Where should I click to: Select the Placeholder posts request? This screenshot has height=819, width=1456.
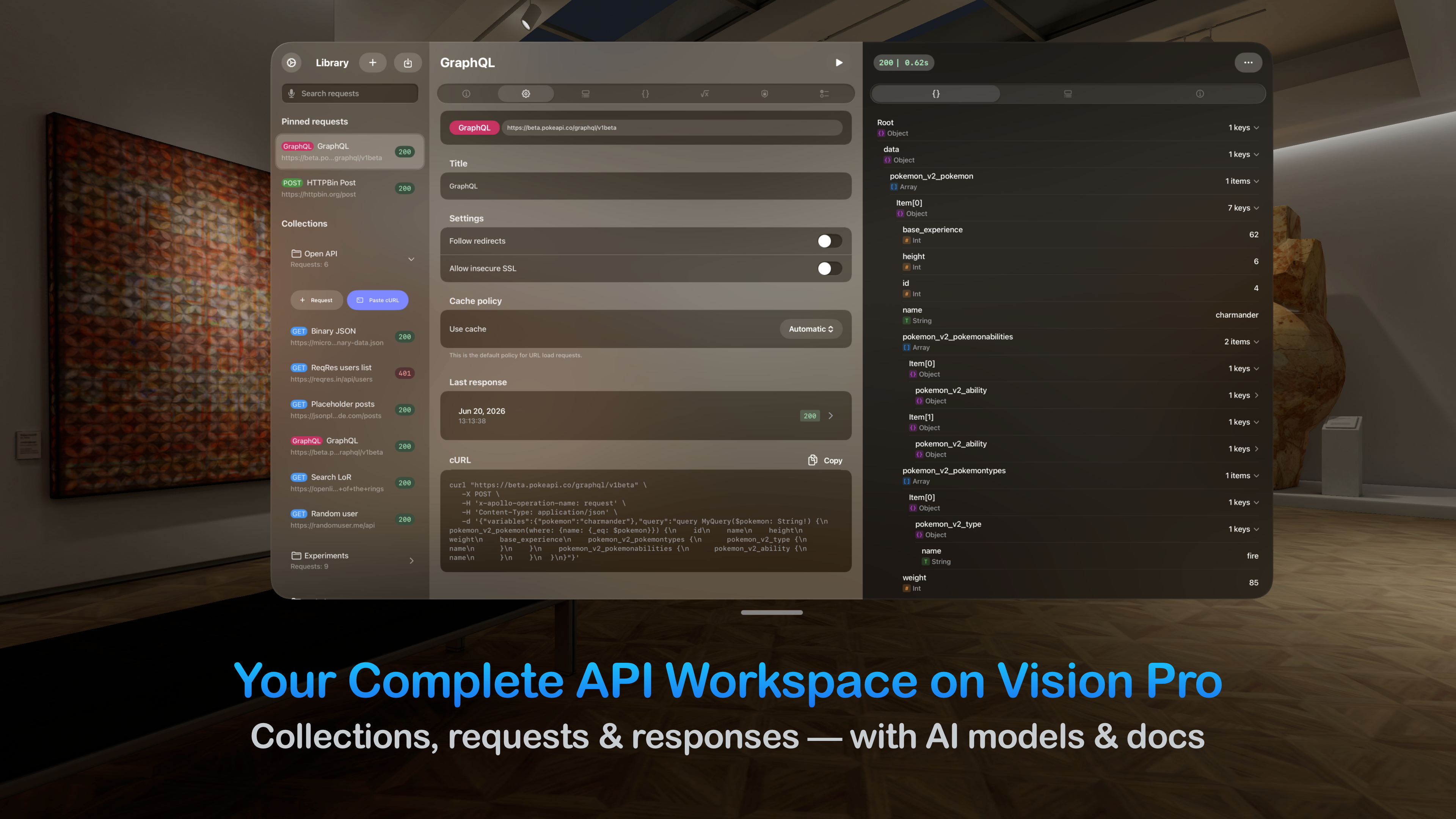(x=352, y=410)
